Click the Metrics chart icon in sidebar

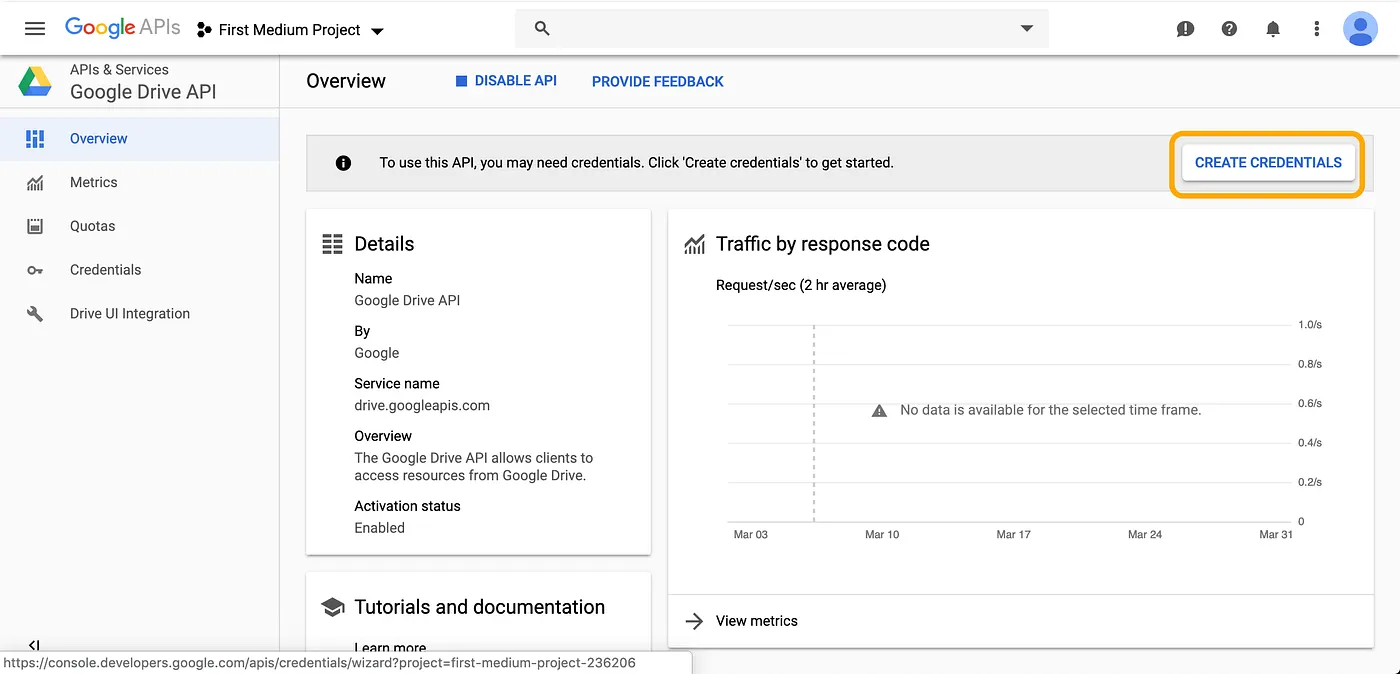coord(34,182)
